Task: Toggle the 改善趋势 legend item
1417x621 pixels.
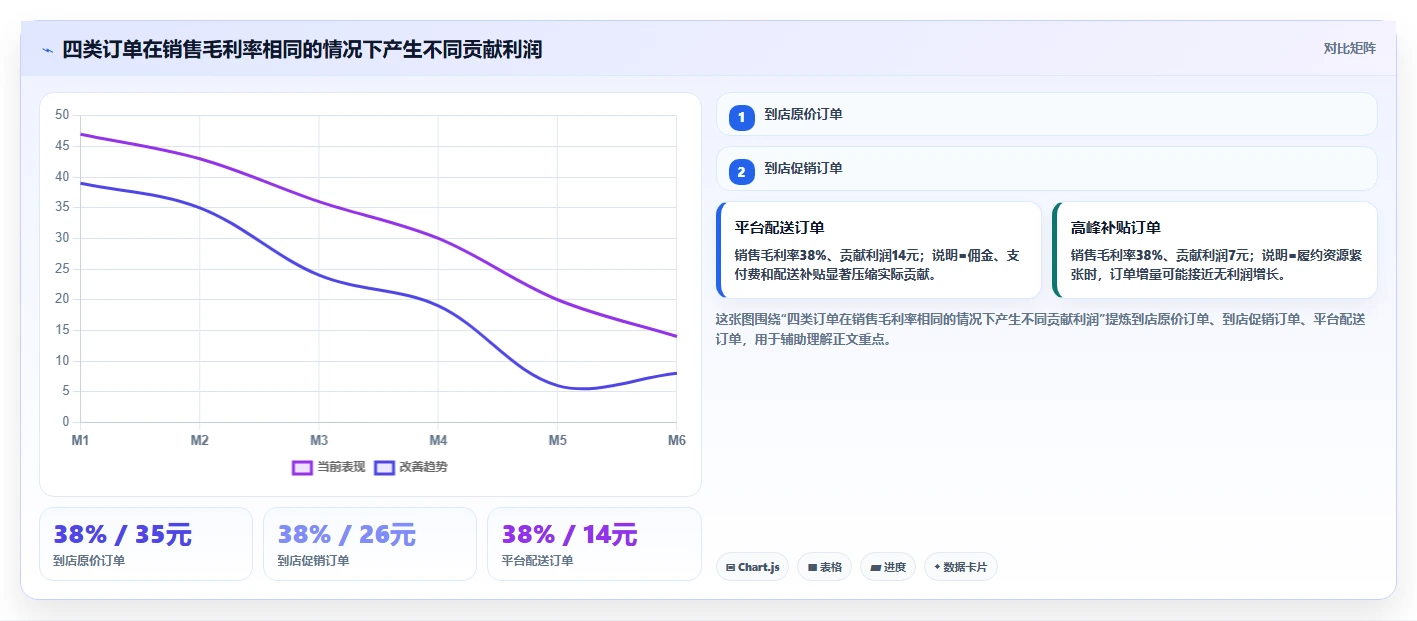Action: [x=410, y=467]
